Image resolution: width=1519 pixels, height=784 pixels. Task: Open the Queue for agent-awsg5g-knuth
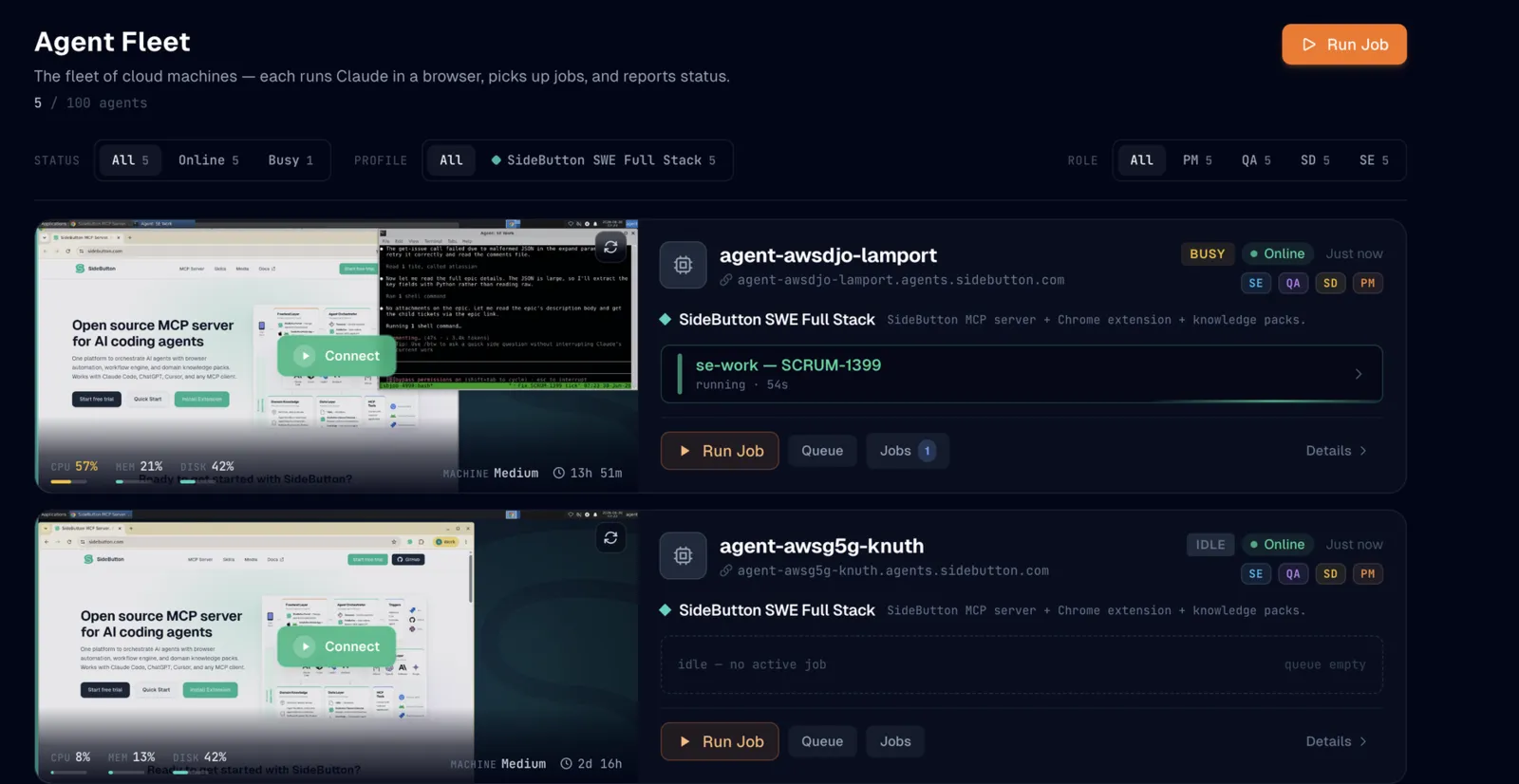coord(822,741)
